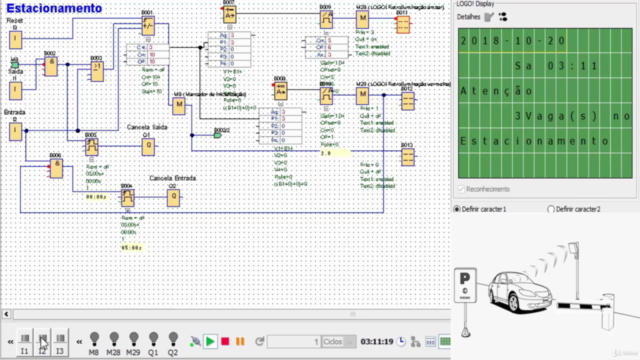Tick the Reconhecimento checkbox

[461, 189]
